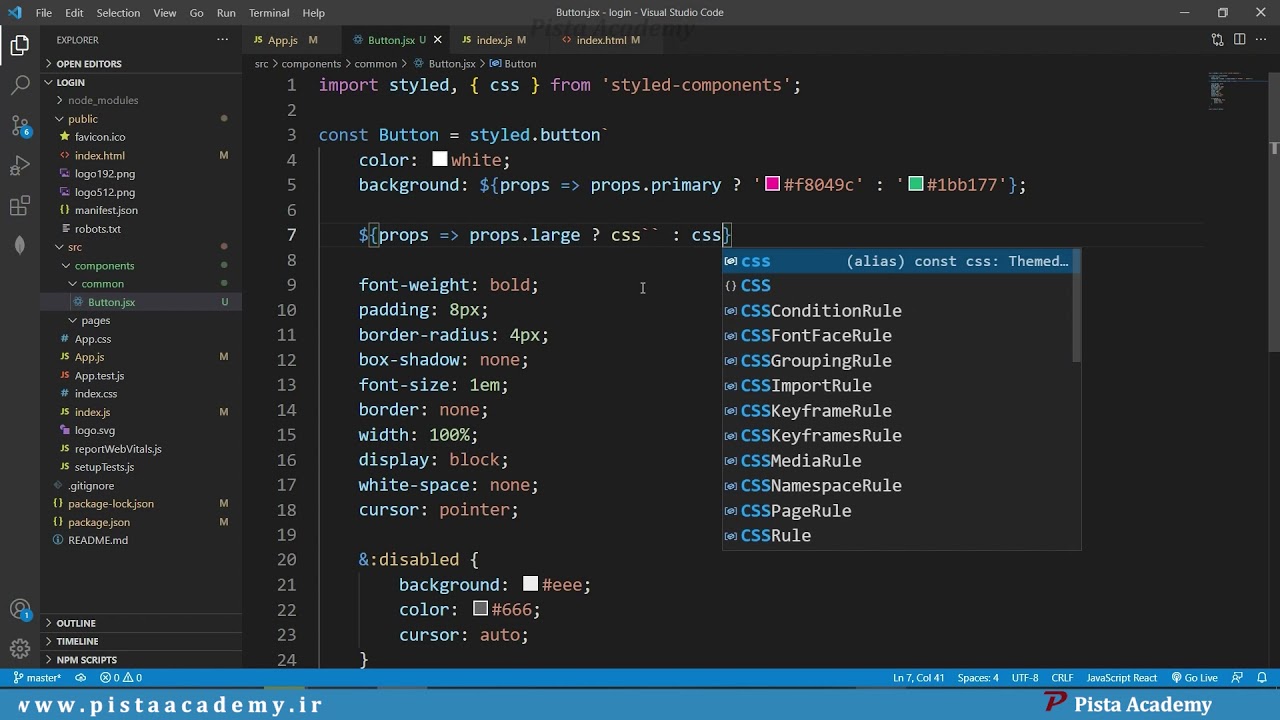Open notifications bell in status bar
This screenshot has height=720, width=1280.
coord(1262,678)
